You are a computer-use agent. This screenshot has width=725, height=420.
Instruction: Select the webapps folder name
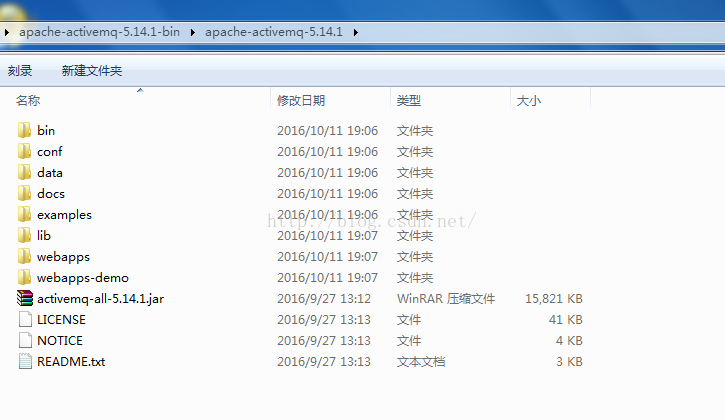[x=63, y=257]
